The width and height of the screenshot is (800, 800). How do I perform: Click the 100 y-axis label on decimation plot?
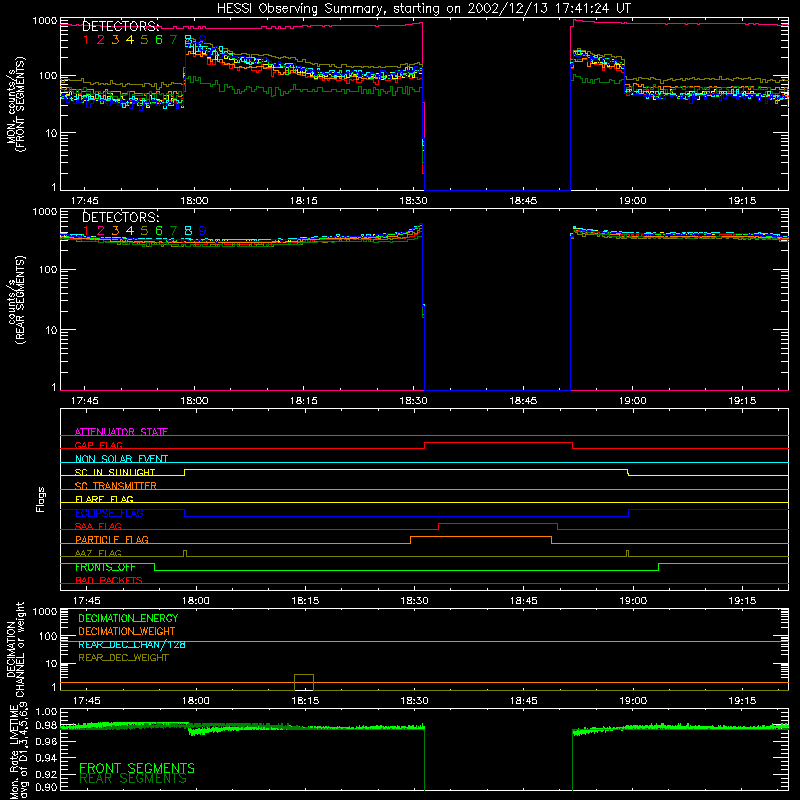click(49, 636)
